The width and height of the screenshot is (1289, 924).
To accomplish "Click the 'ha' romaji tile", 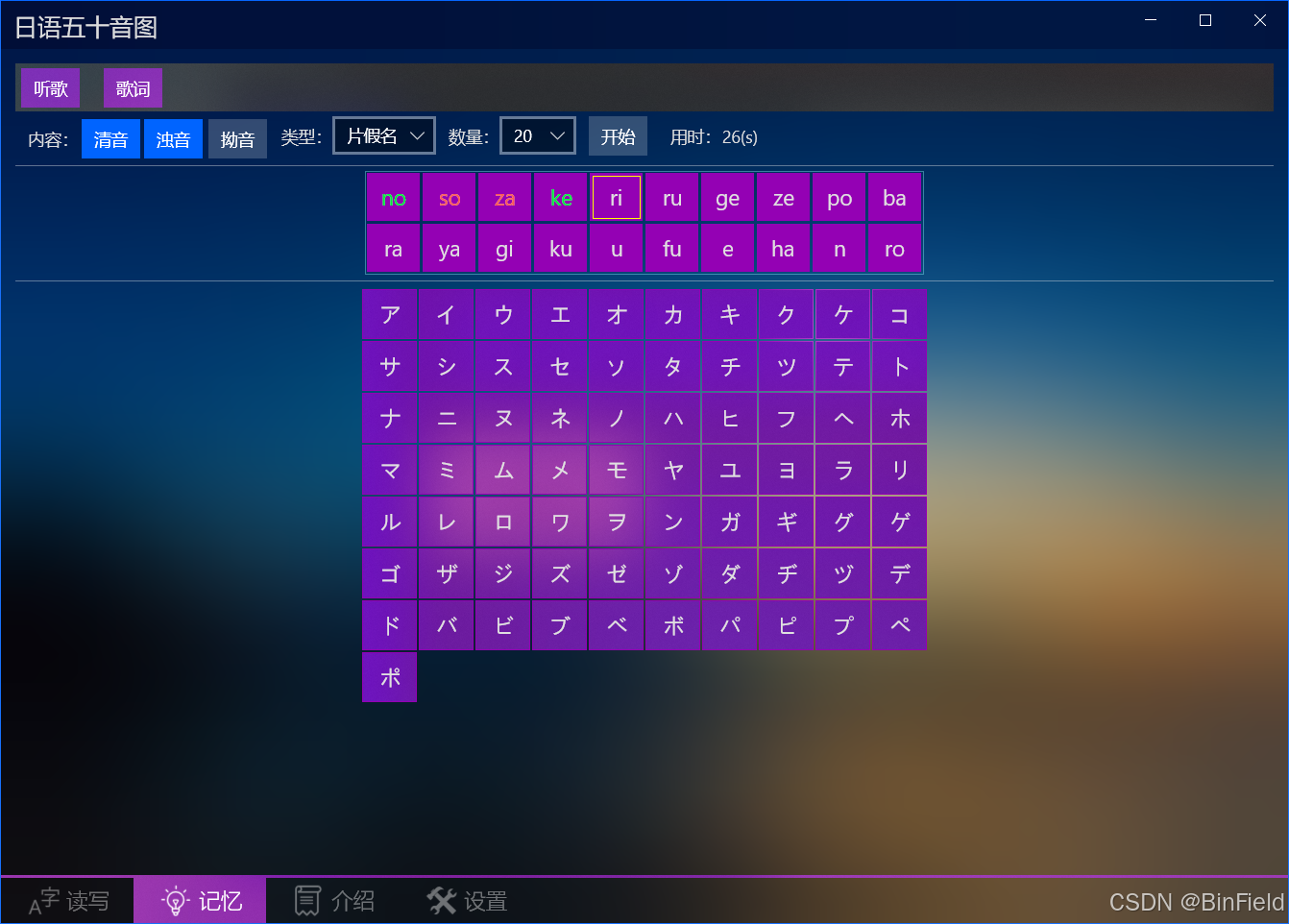I will (x=784, y=249).
